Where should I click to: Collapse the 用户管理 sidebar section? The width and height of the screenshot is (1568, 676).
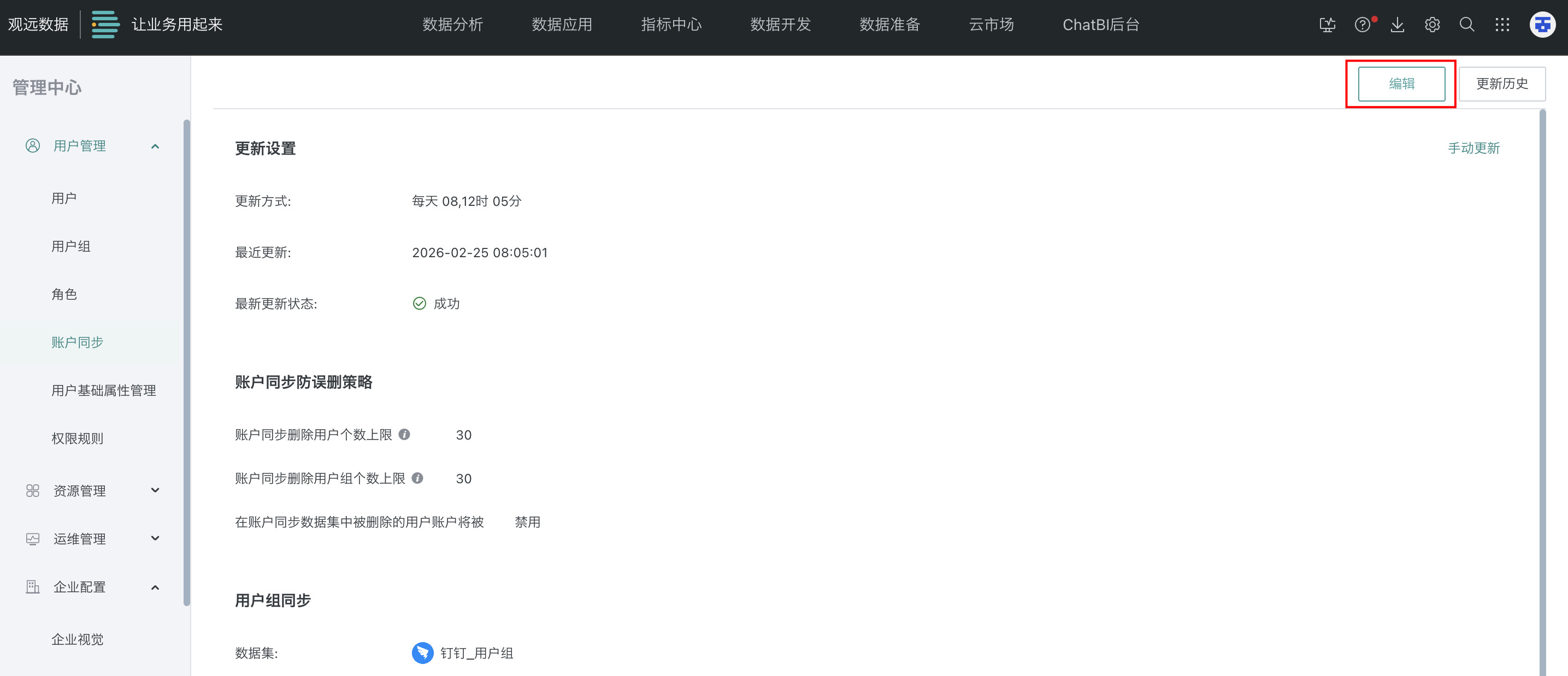155,147
